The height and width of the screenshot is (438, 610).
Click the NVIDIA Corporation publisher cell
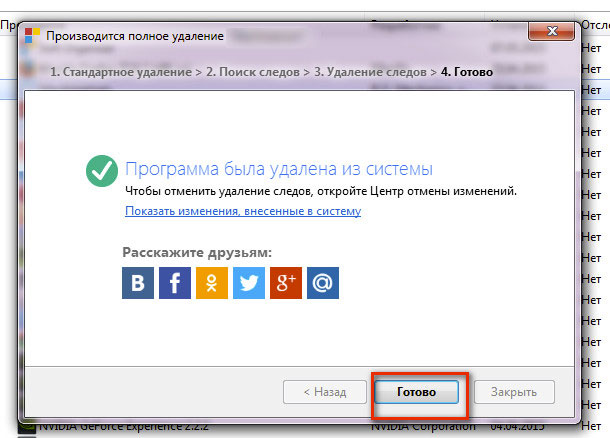tap(420, 429)
